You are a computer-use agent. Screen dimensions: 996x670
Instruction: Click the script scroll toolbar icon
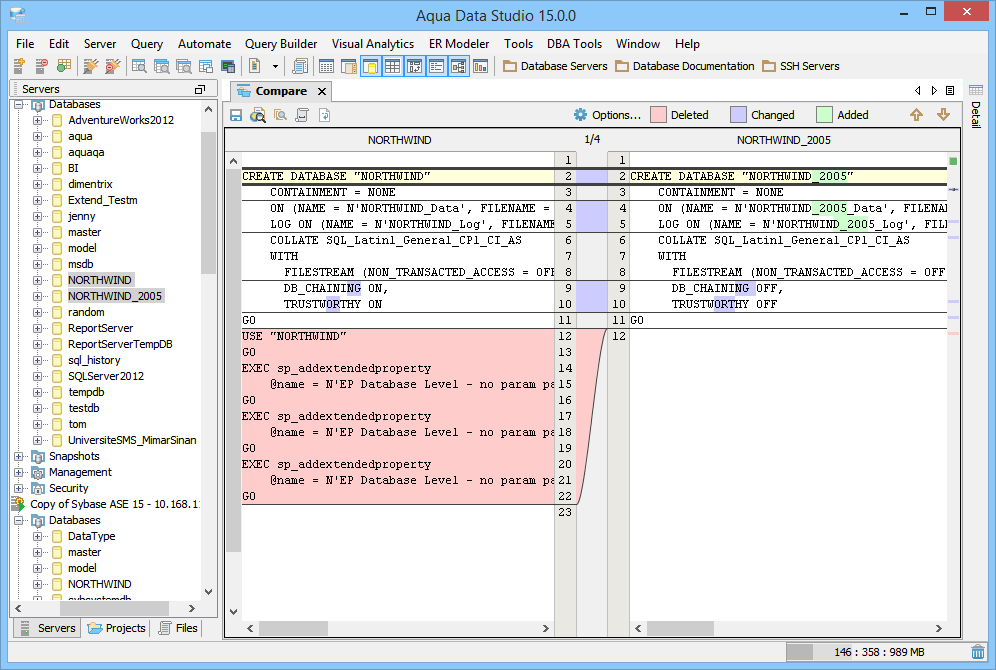[300, 65]
